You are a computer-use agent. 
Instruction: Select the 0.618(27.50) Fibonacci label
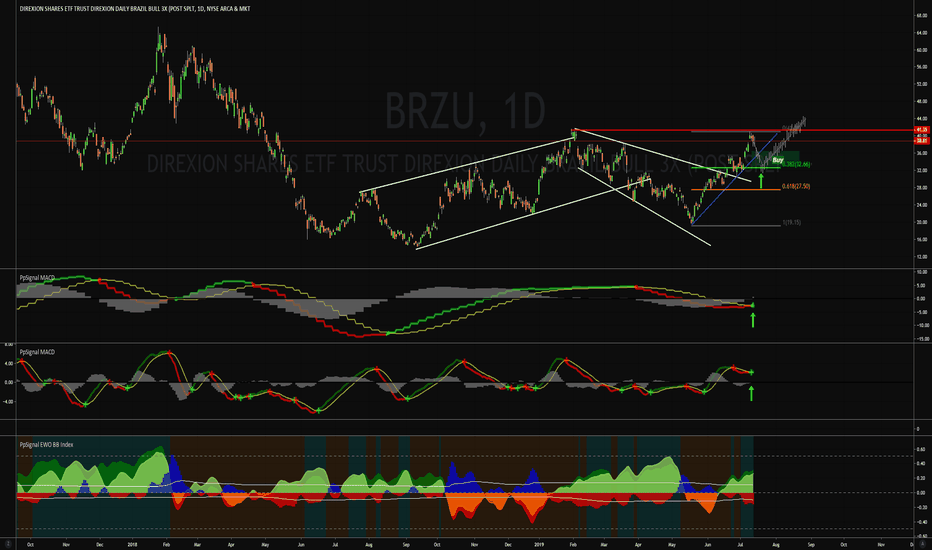coord(796,187)
